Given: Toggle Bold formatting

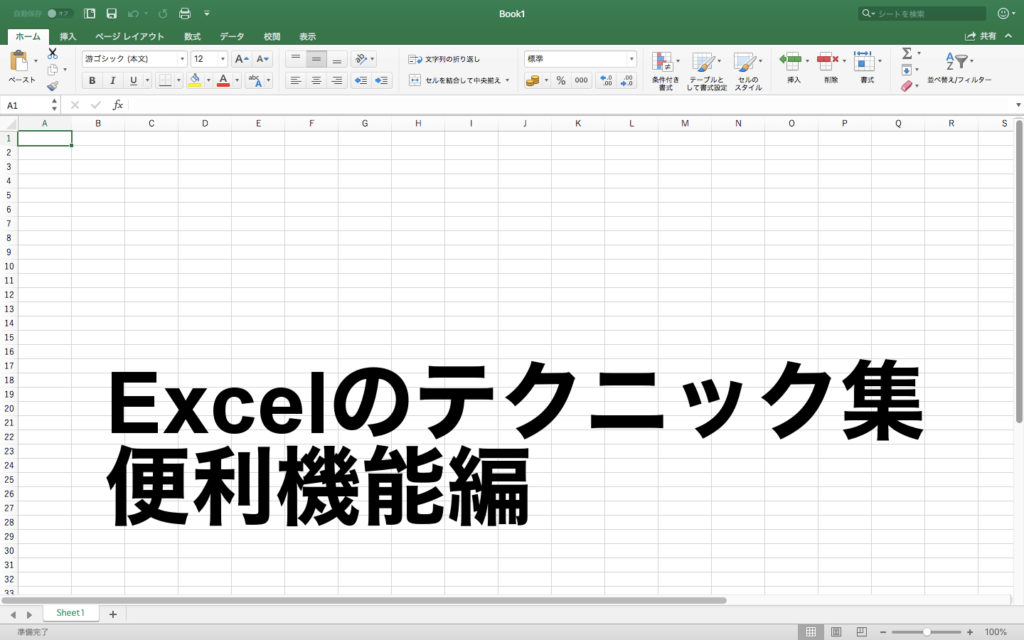Looking at the screenshot, I should pos(92,80).
